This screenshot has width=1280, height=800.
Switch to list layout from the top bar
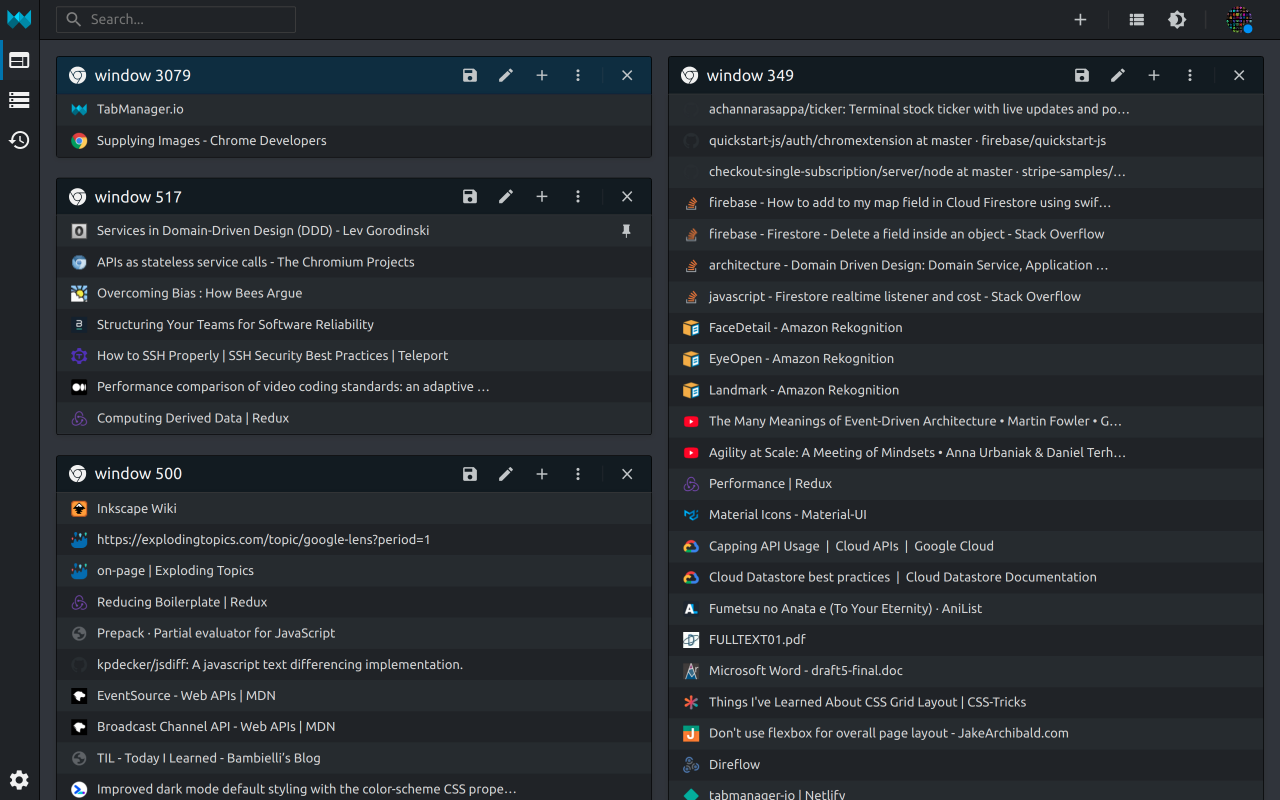point(1136,19)
